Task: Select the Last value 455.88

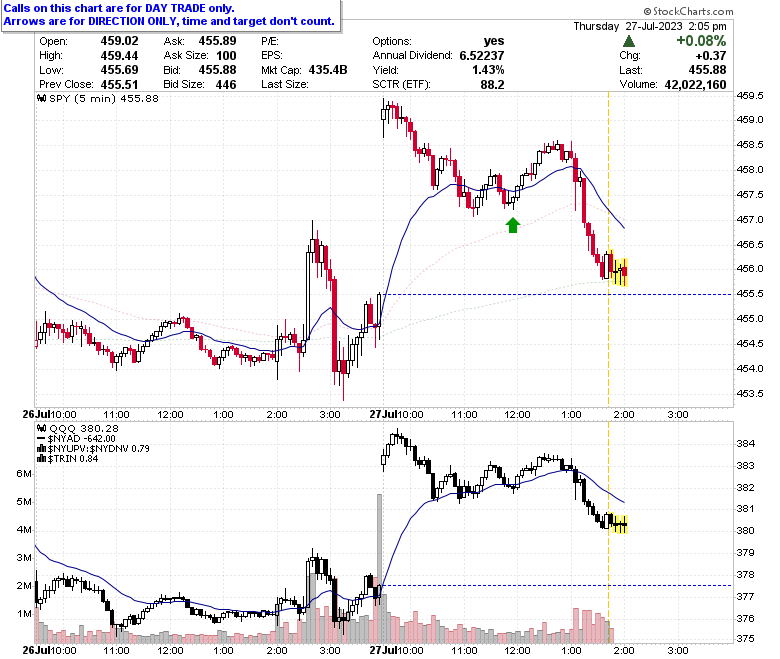Action: [707, 70]
